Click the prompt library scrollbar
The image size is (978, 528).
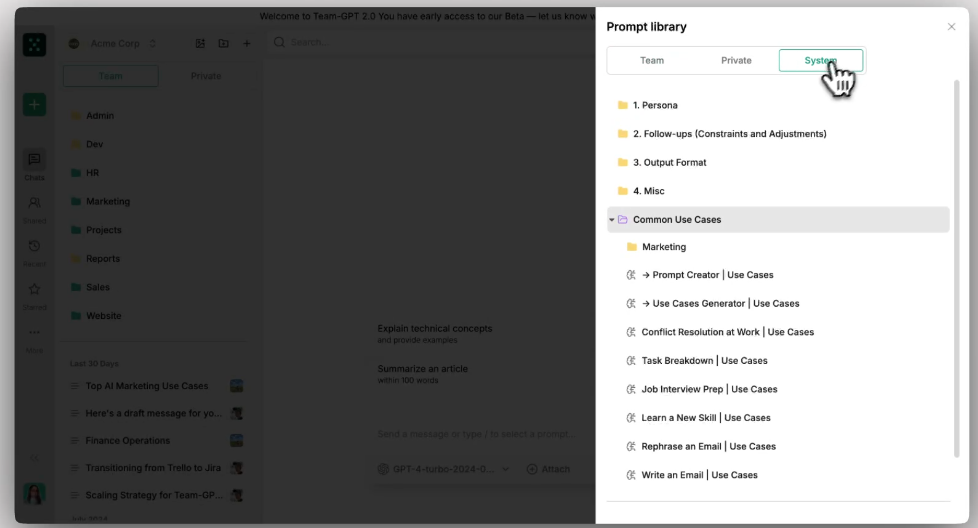pyautogui.click(x=957, y=269)
